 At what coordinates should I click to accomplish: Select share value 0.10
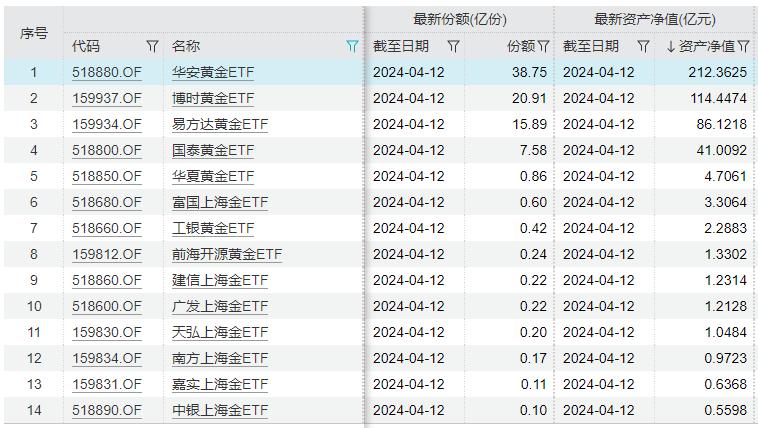tap(533, 411)
